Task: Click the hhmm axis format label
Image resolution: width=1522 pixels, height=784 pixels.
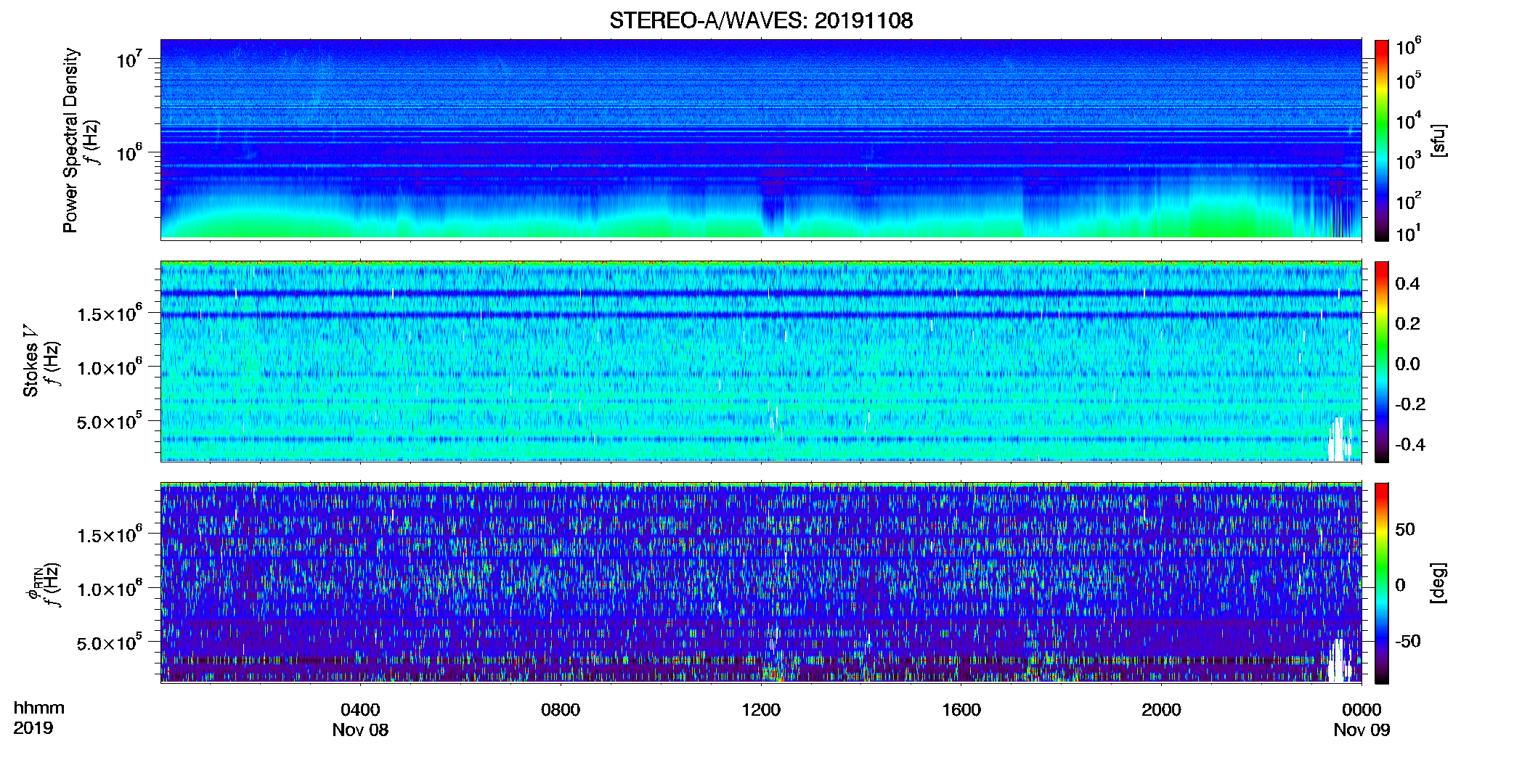Action: coord(39,708)
